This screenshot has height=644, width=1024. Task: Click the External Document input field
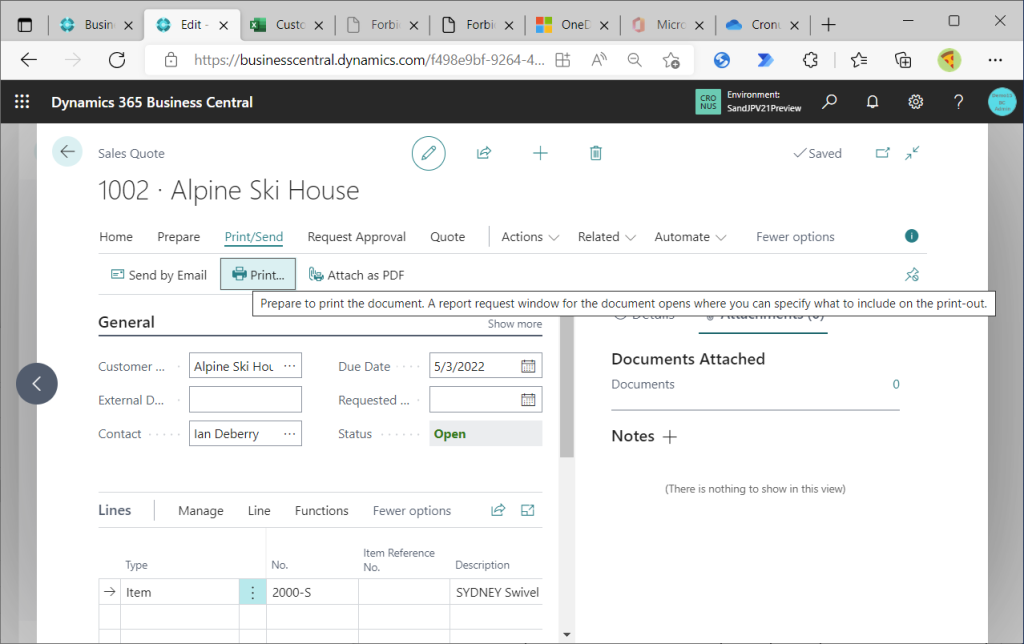(x=246, y=400)
